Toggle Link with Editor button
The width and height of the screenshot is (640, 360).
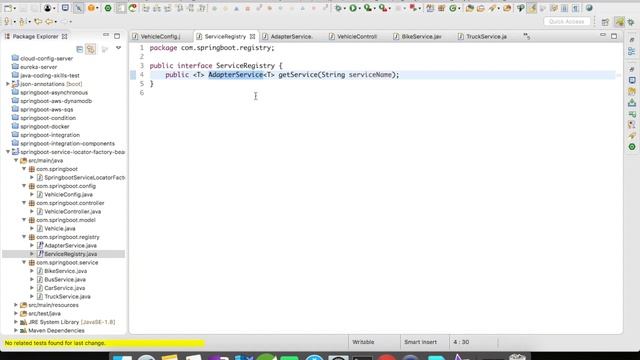coord(91,49)
